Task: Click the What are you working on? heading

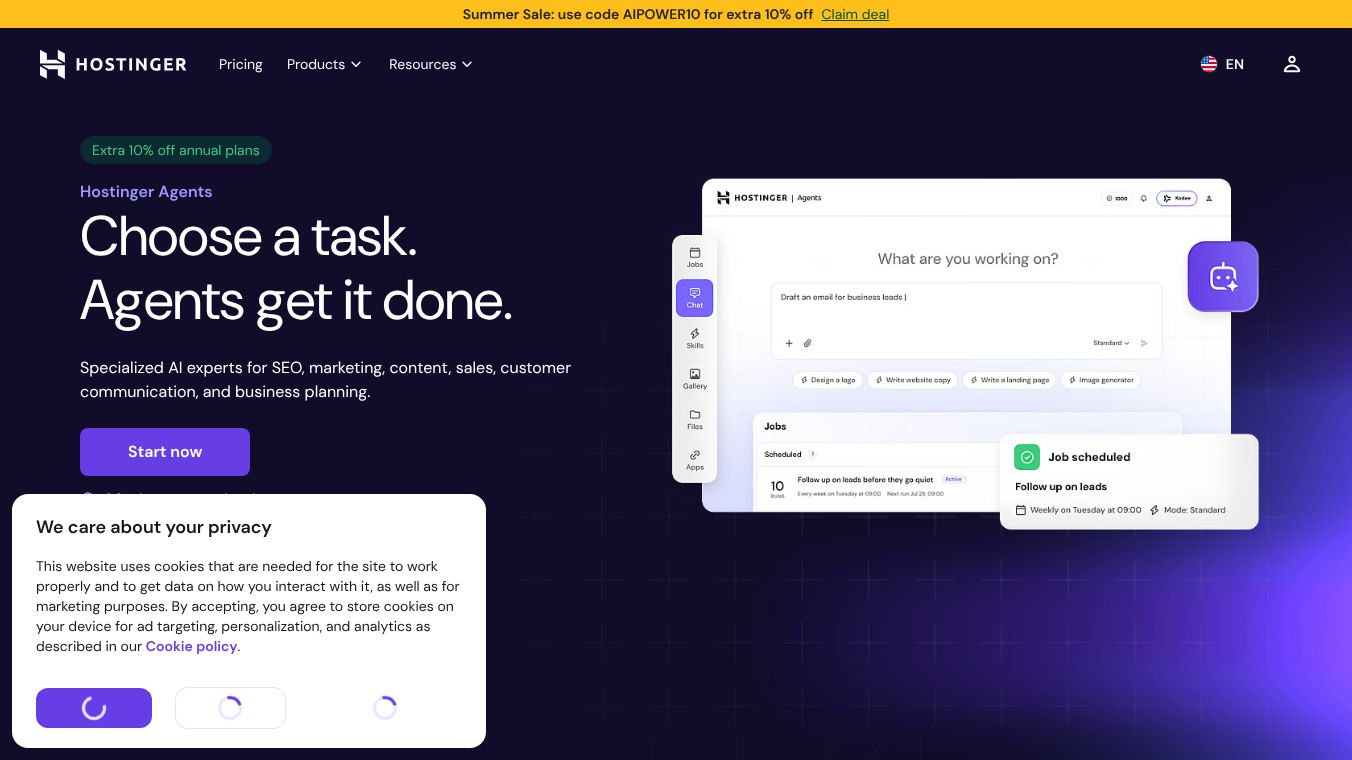Action: (x=968, y=259)
